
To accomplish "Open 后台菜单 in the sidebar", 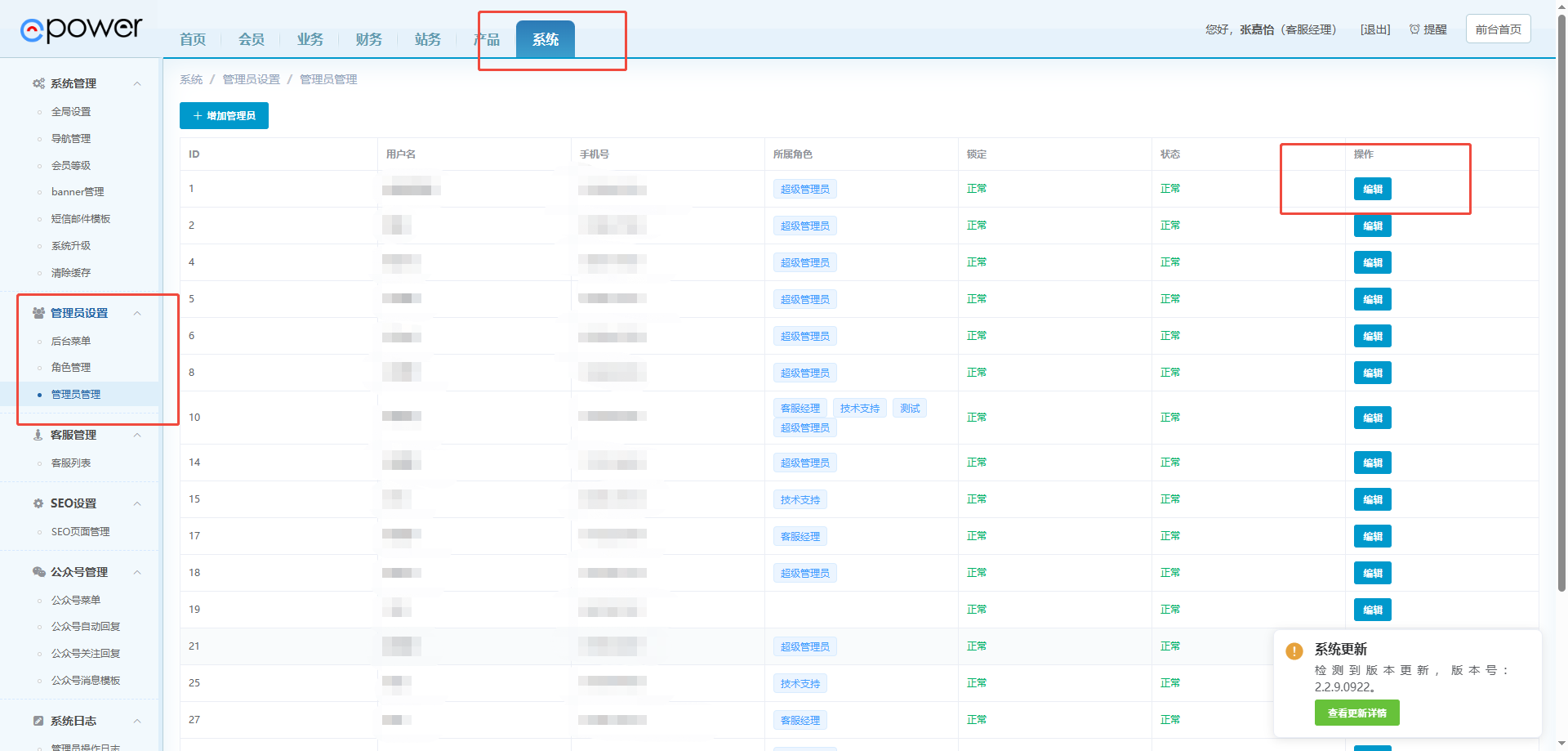I will point(71,342).
